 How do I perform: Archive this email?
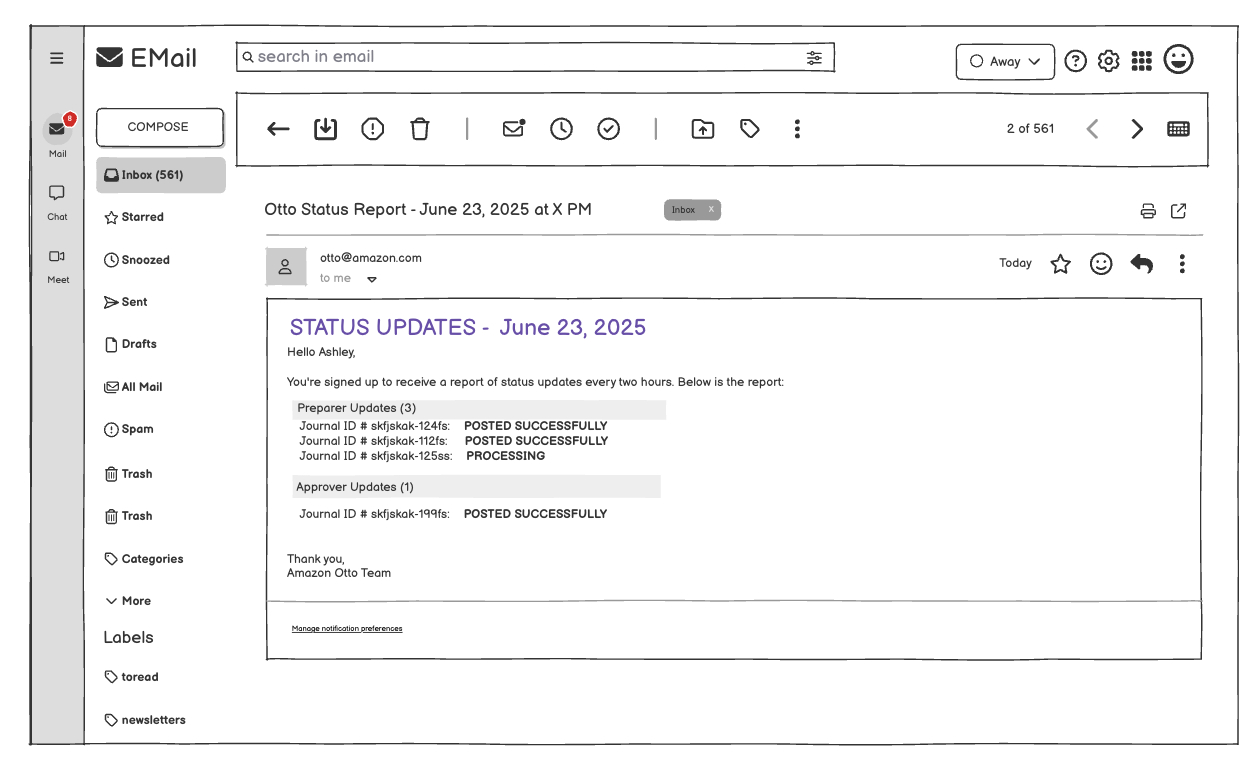(325, 129)
